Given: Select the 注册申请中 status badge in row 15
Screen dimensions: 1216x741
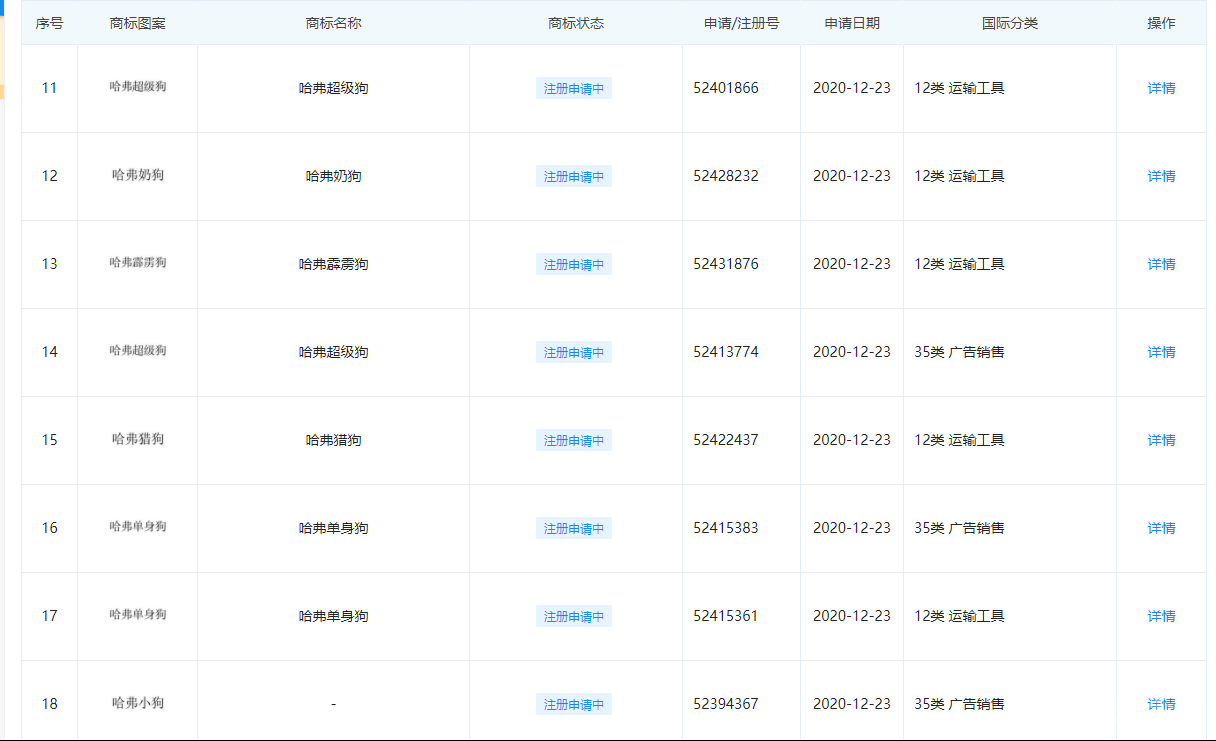Looking at the screenshot, I should click(574, 440).
